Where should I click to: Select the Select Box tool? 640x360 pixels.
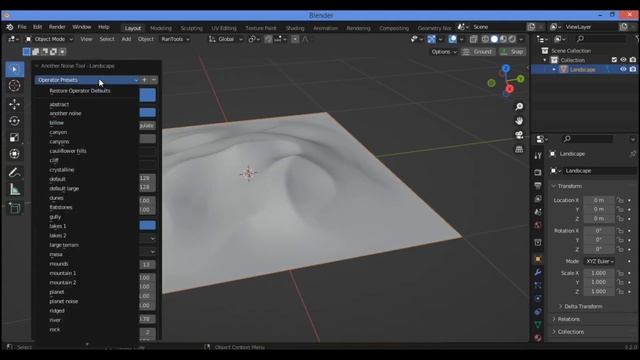coord(14,69)
